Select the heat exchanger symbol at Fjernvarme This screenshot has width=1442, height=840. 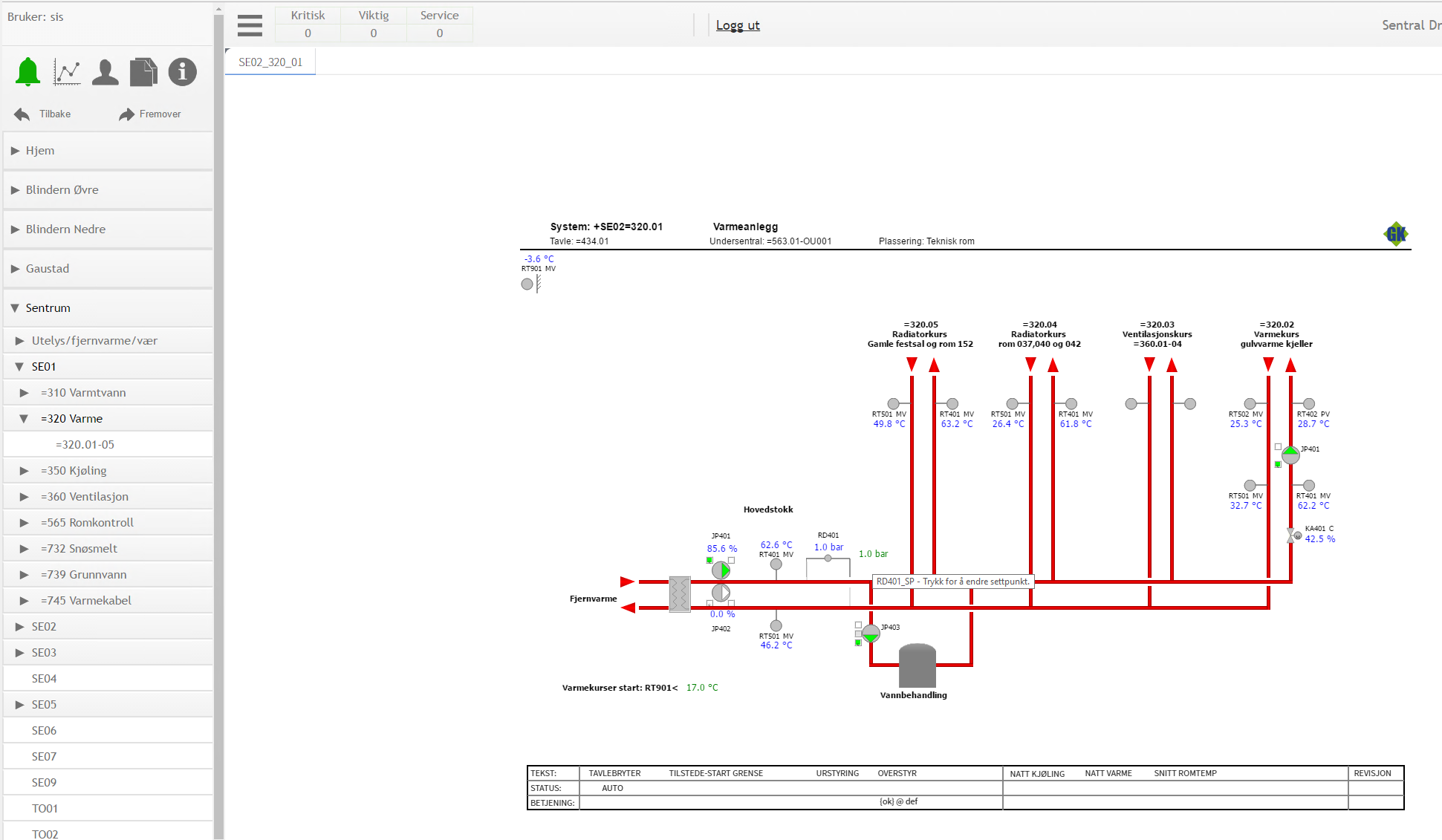tap(679, 594)
